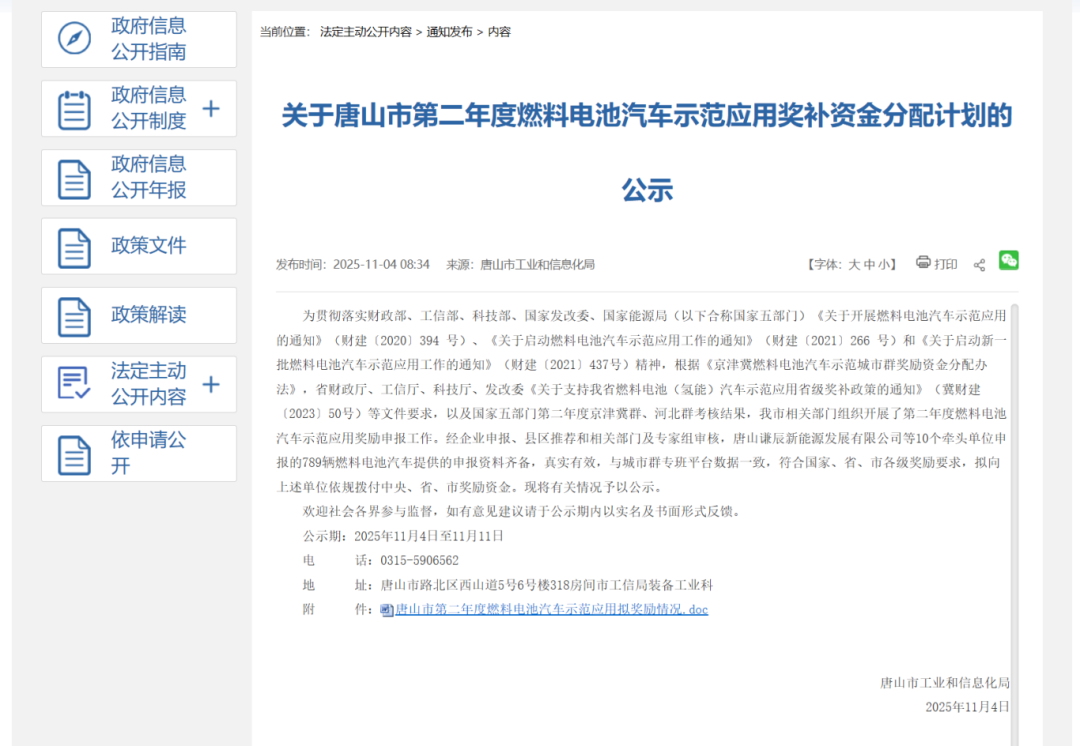Image resolution: width=1080 pixels, height=746 pixels.
Task: Select the 政策解读 sidebar icon
Action: tap(73, 315)
